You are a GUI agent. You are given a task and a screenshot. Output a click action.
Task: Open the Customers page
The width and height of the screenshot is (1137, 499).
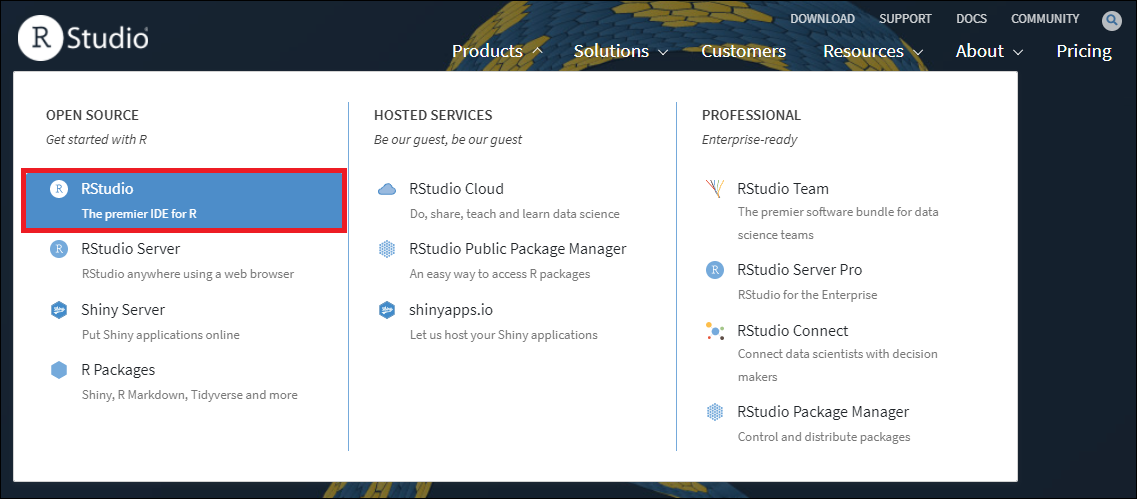(743, 51)
